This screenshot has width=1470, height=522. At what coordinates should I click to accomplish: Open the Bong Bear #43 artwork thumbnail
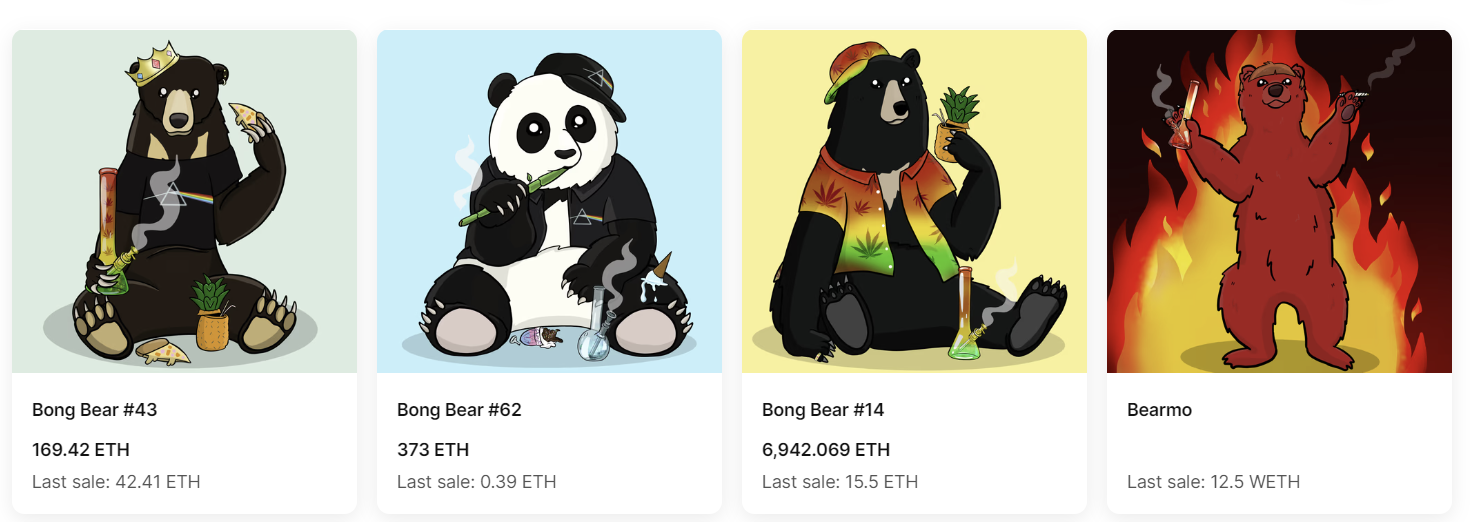point(184,201)
